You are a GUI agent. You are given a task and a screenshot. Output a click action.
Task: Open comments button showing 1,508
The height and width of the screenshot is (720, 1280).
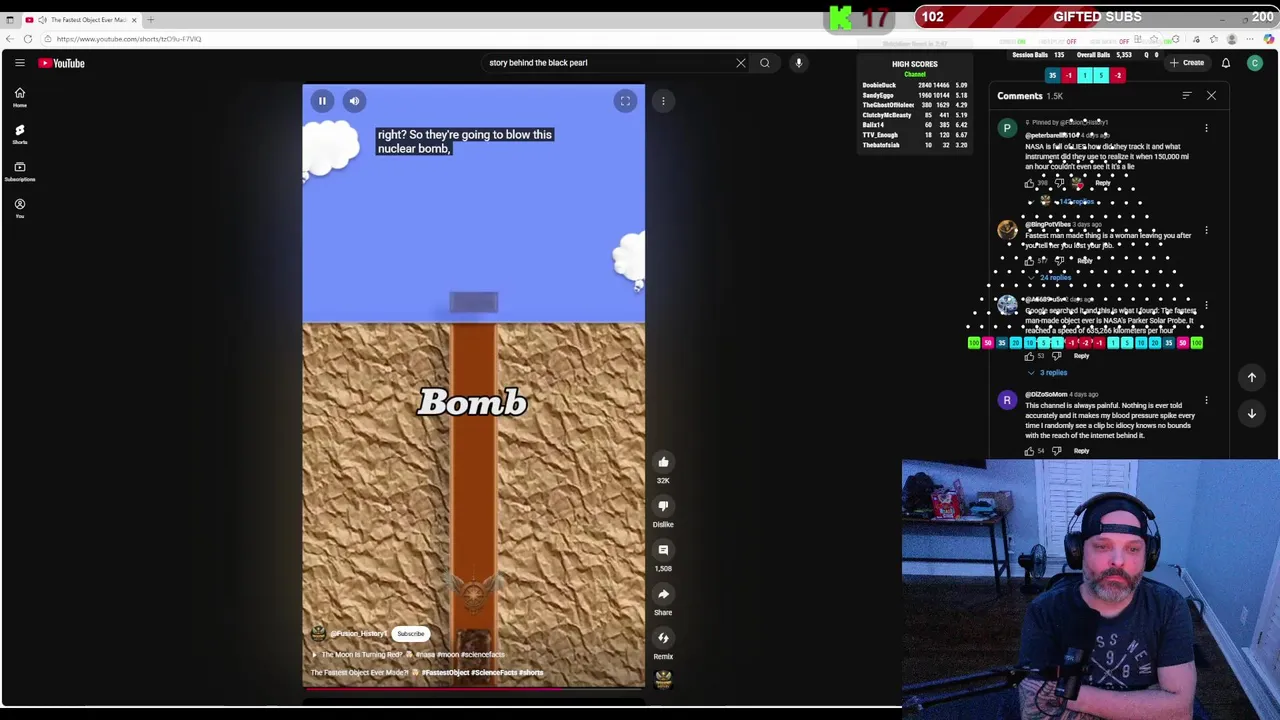pyautogui.click(x=663, y=550)
